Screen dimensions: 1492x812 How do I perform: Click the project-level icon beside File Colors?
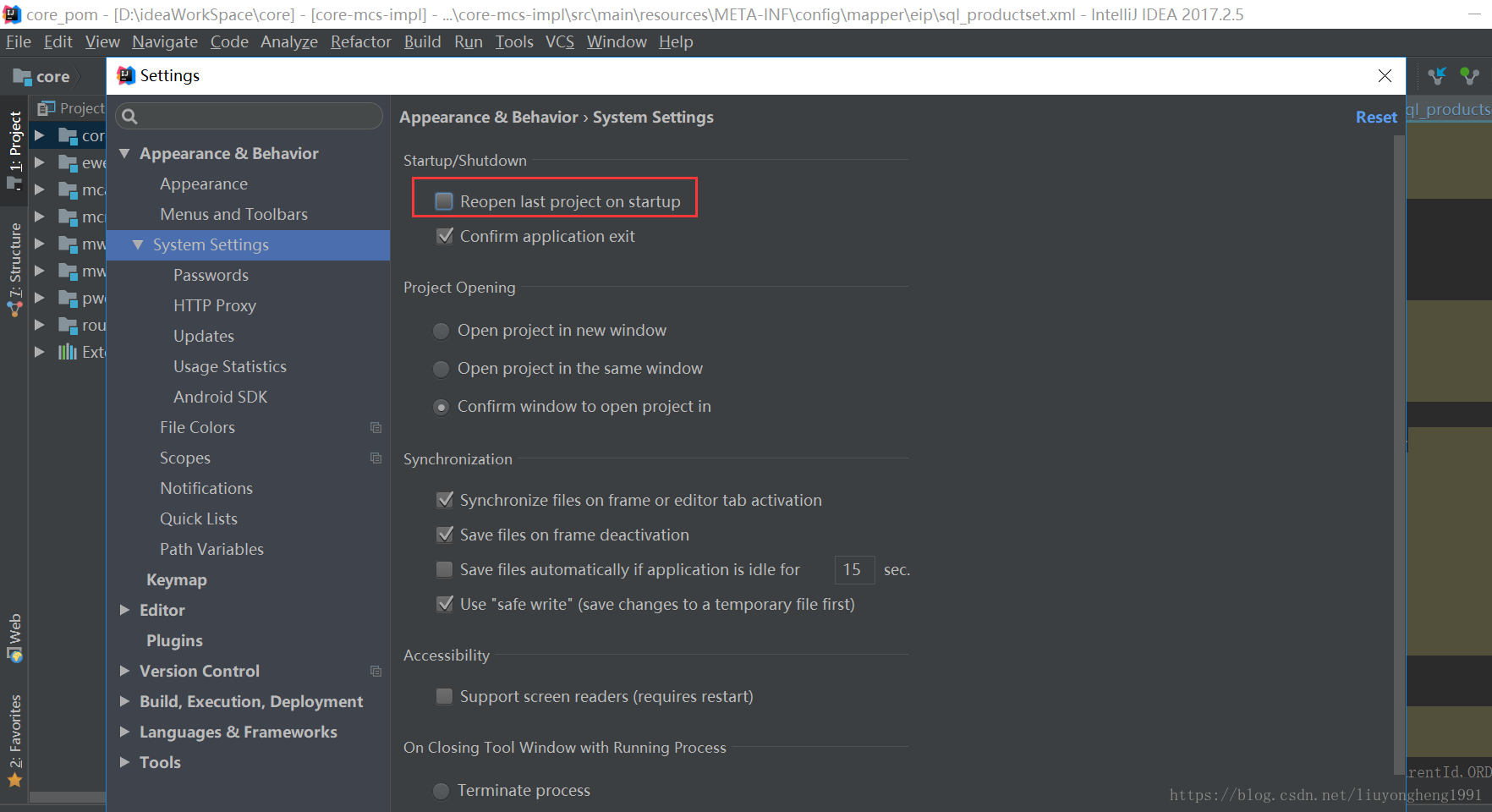pyautogui.click(x=376, y=427)
